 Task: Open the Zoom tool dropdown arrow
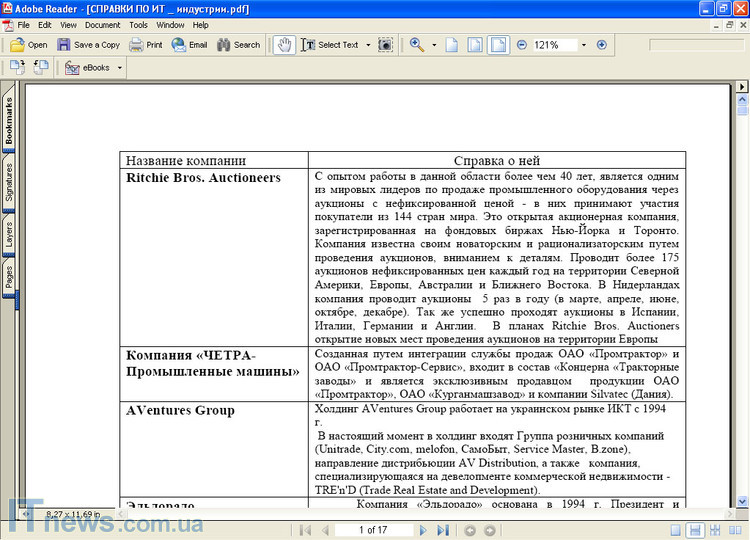click(434, 45)
